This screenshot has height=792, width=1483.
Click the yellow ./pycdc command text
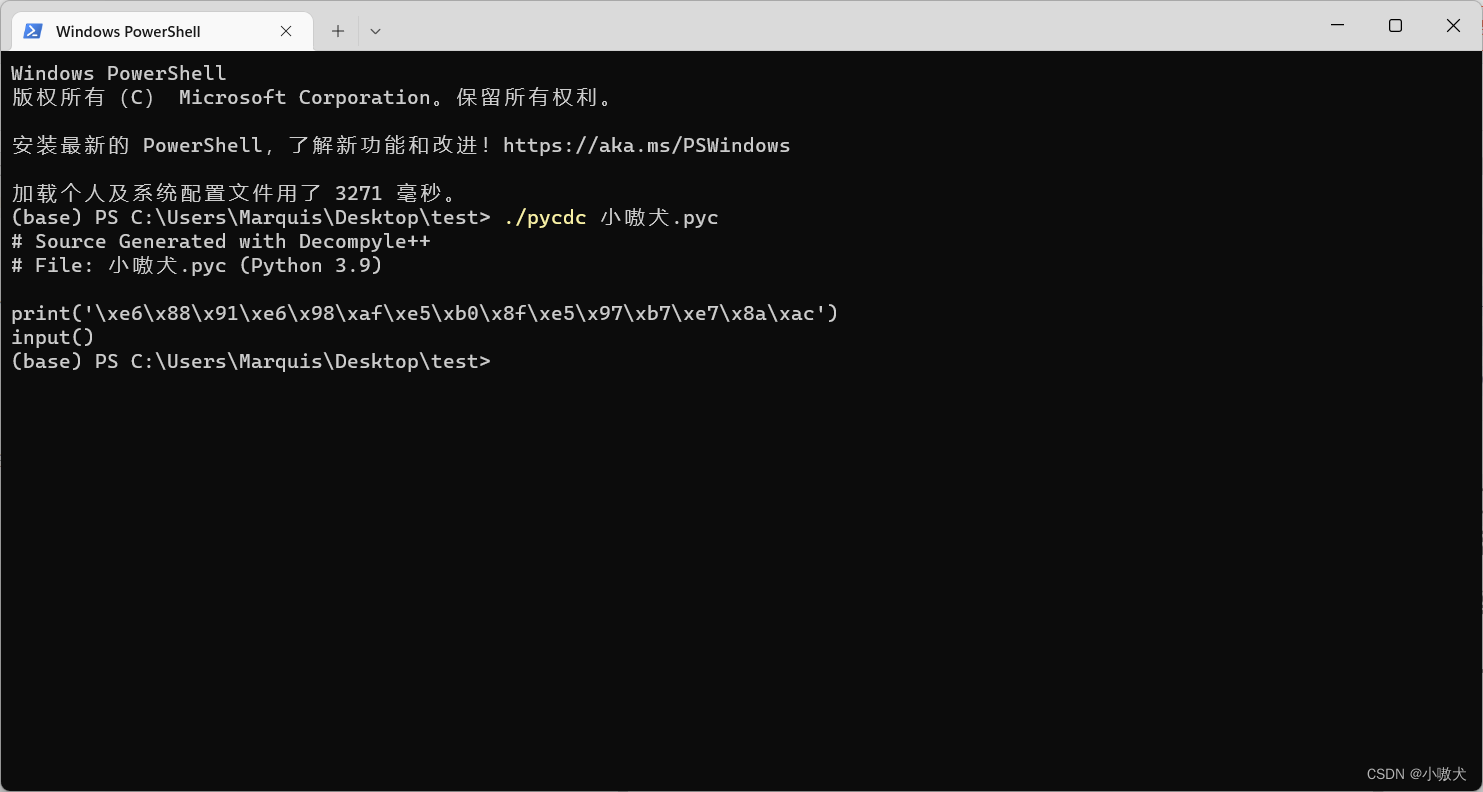[x=545, y=218]
